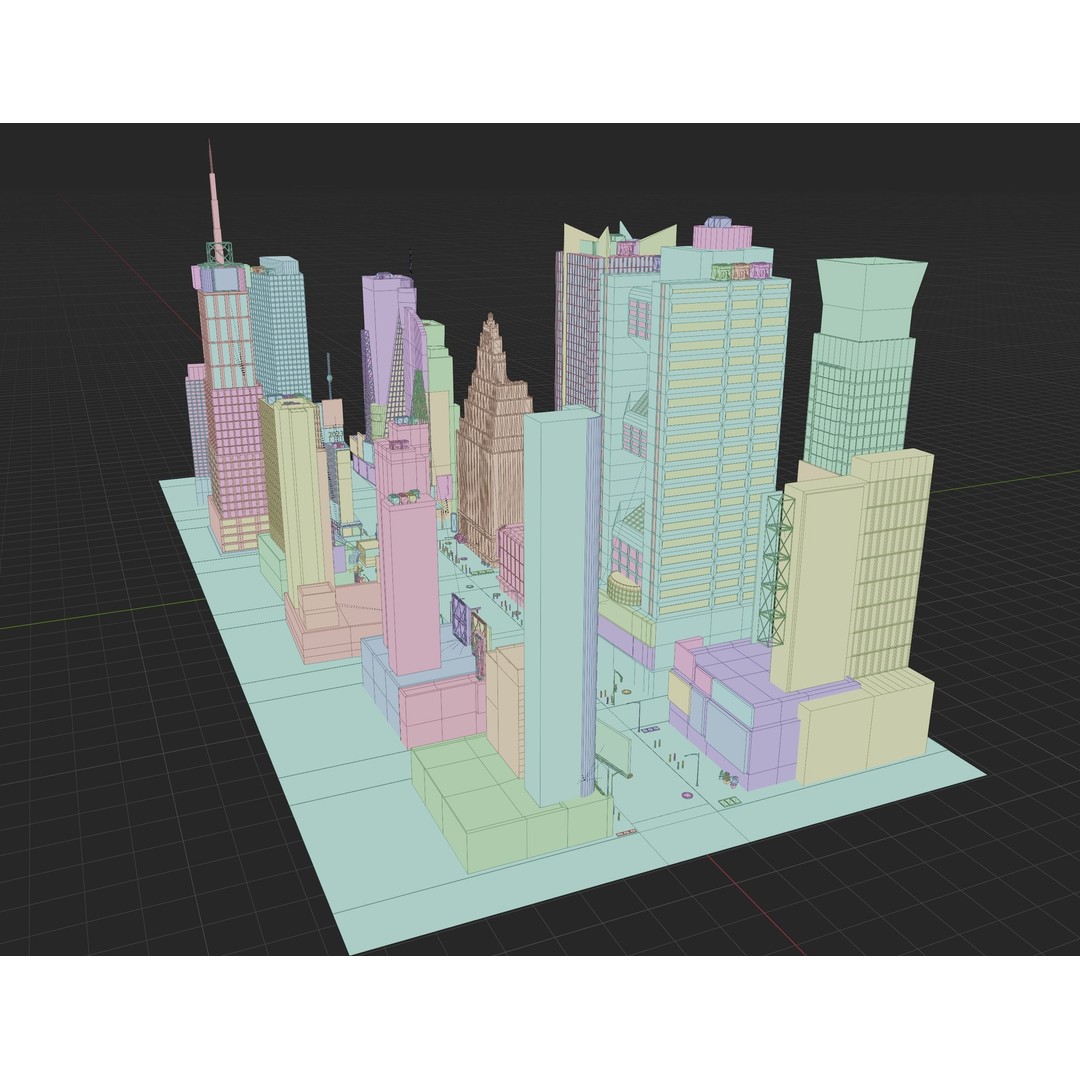Select the yellow domed structure at building base
The image size is (1080, 1080).
[x=625, y=589]
